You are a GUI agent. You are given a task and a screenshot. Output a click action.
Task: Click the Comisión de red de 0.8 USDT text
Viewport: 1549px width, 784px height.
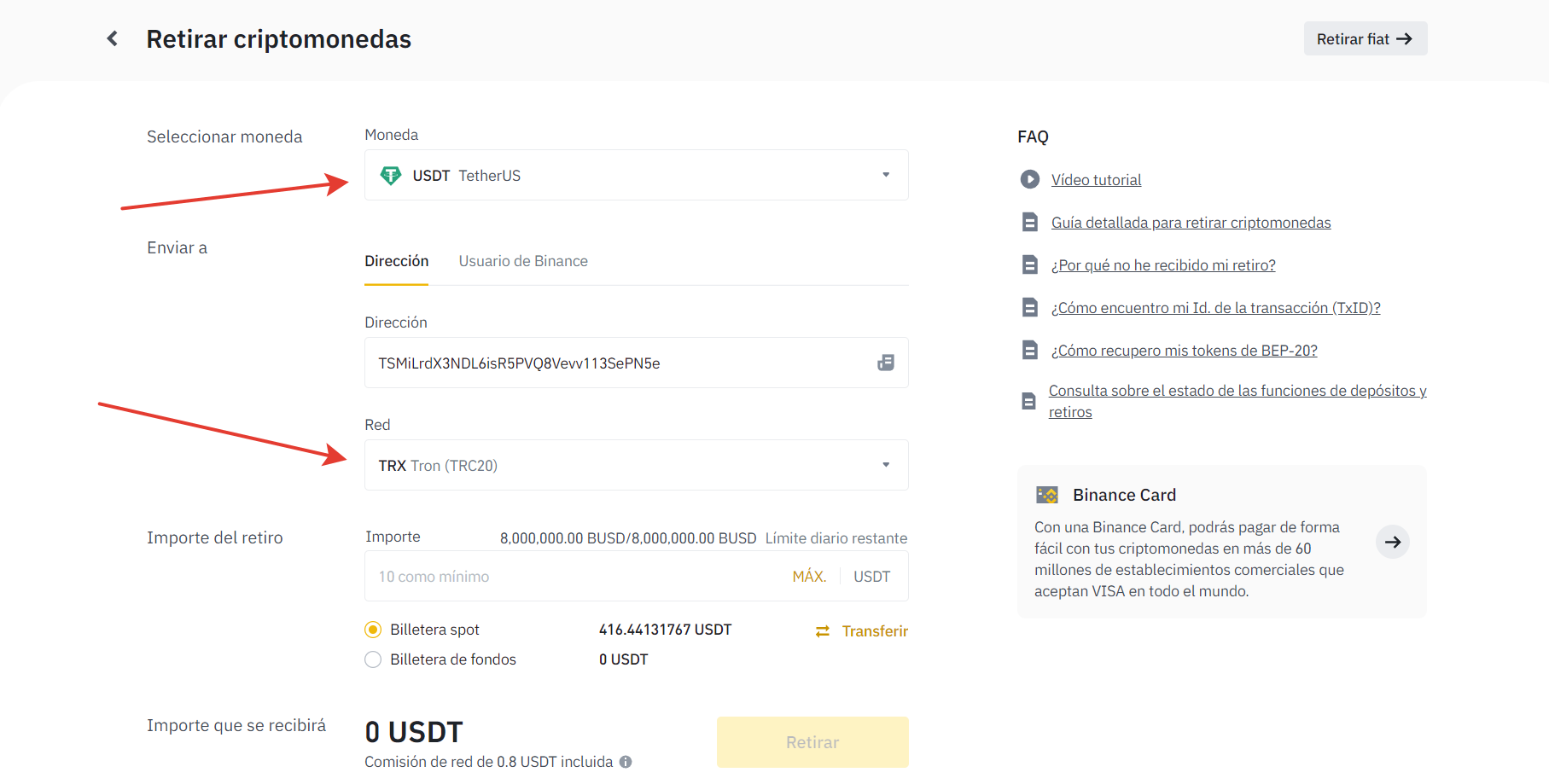488,762
